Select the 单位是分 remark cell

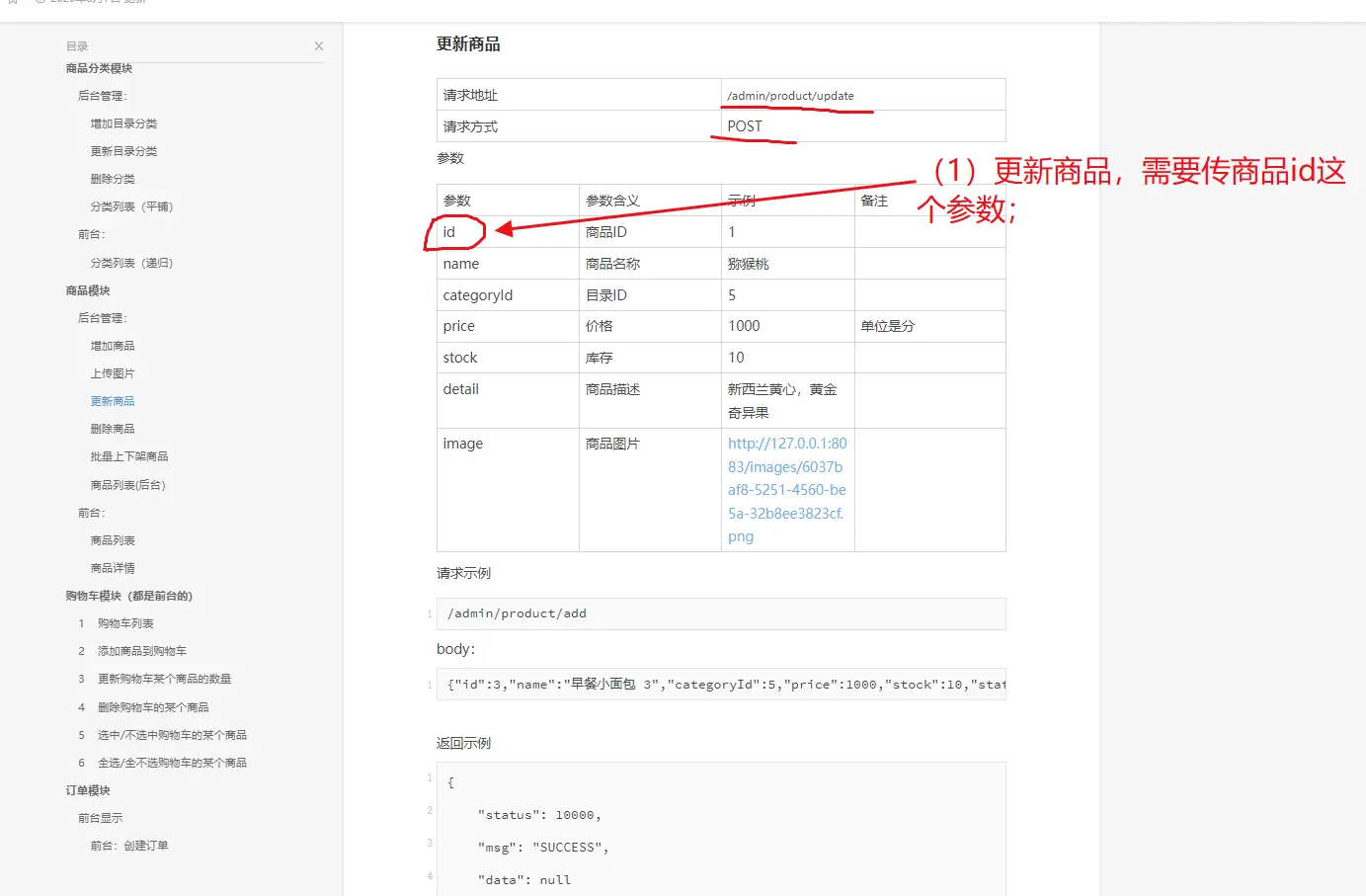[929, 326]
